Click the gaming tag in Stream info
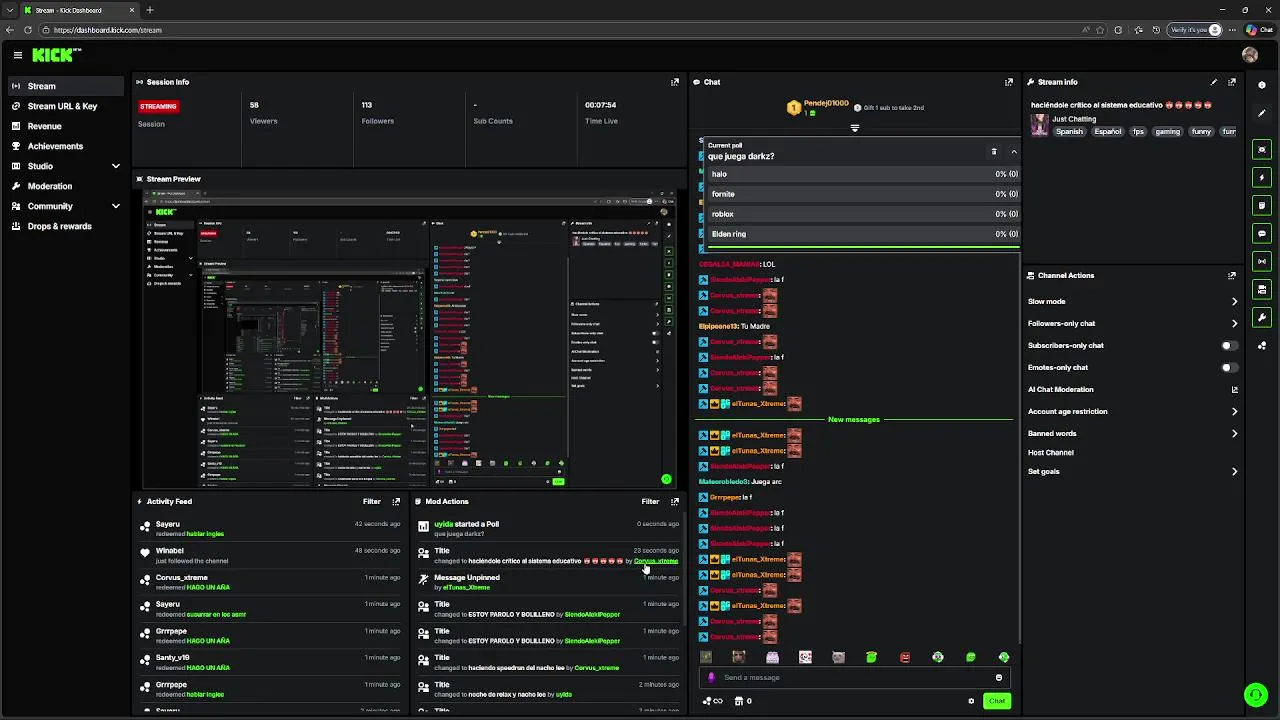The image size is (1280, 720). tap(1167, 132)
